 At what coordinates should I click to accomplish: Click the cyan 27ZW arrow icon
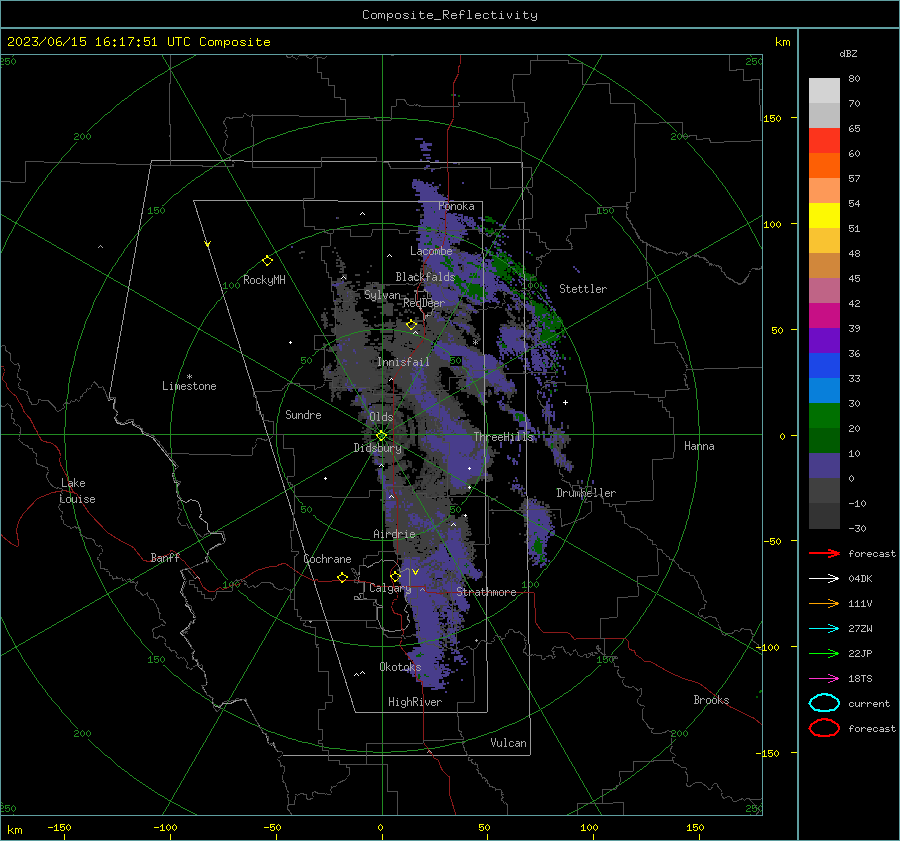(824, 628)
